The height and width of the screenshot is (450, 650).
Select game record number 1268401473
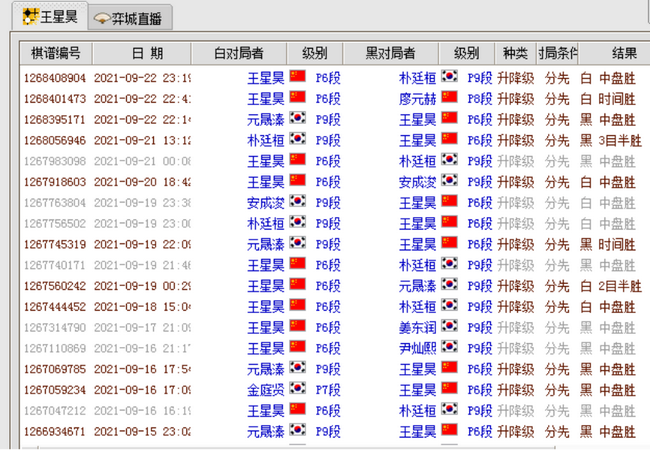click(55, 99)
